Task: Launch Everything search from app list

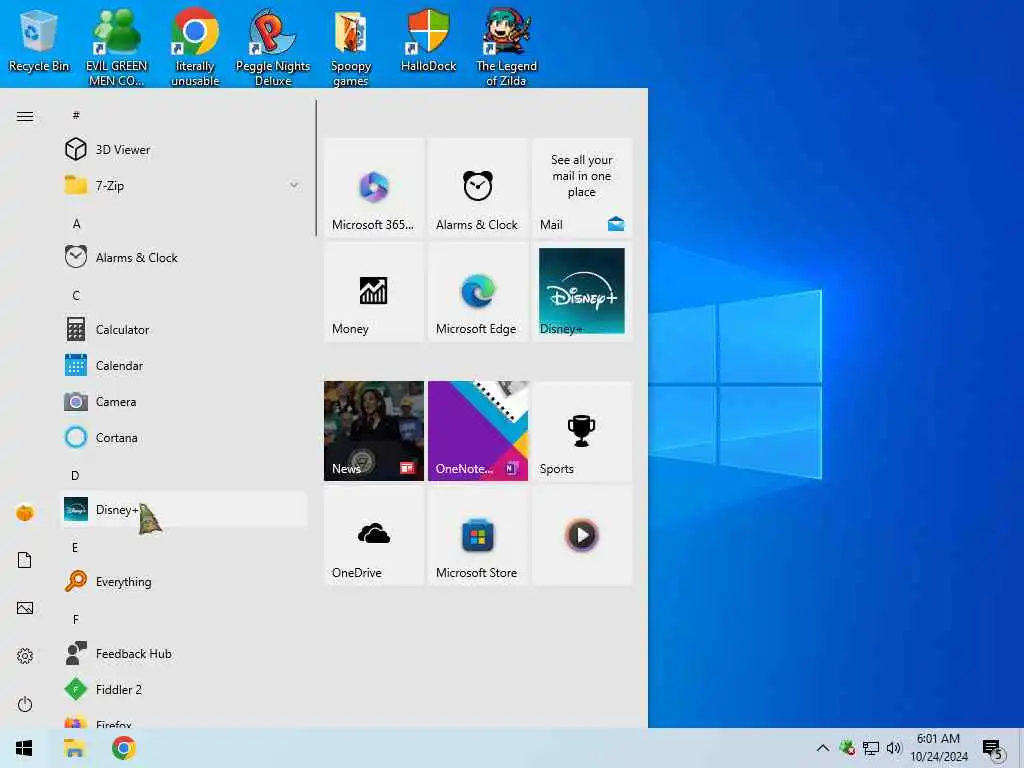Action: tap(184, 581)
